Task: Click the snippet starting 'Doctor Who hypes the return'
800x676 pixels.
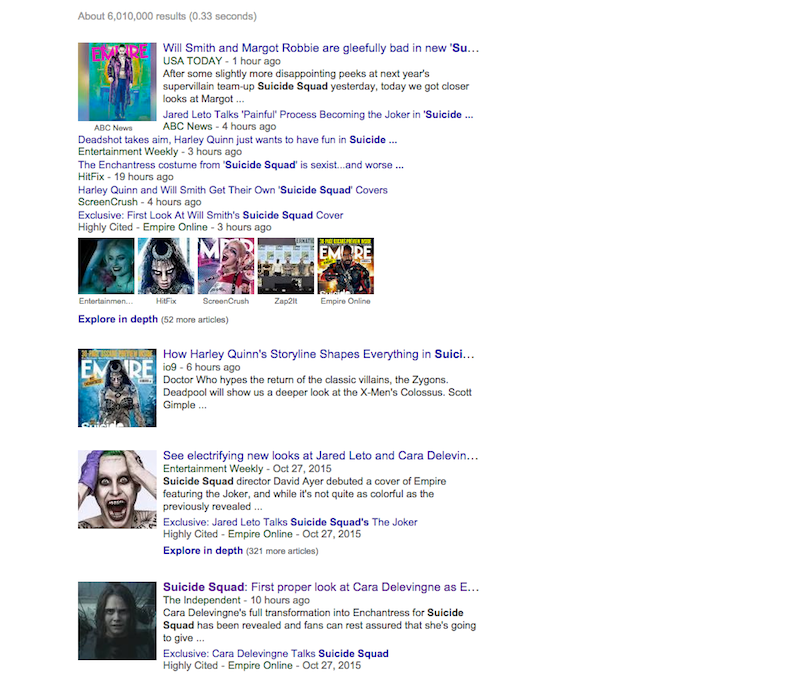Action: 317,392
